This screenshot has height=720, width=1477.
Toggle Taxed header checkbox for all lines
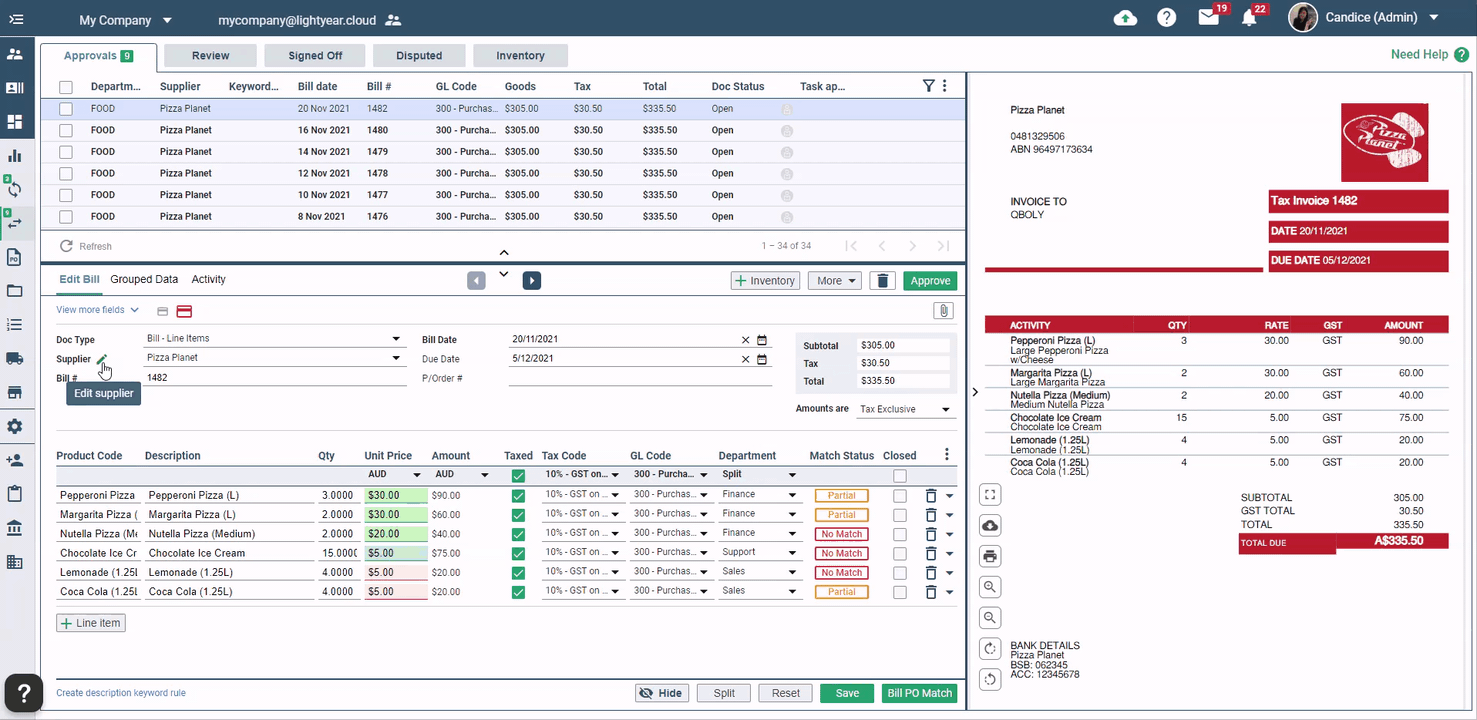(518, 476)
